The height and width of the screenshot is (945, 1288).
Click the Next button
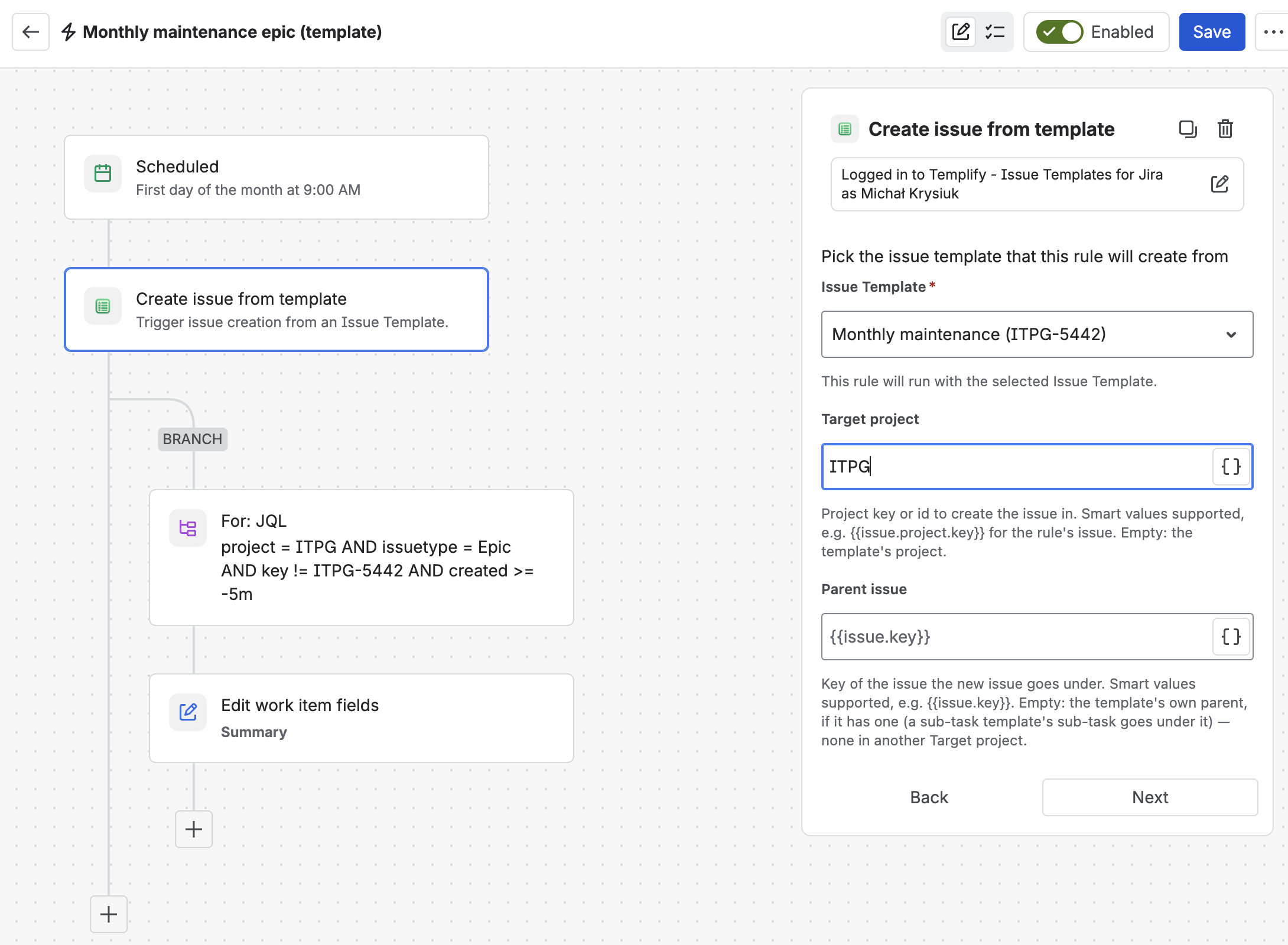pos(1150,797)
